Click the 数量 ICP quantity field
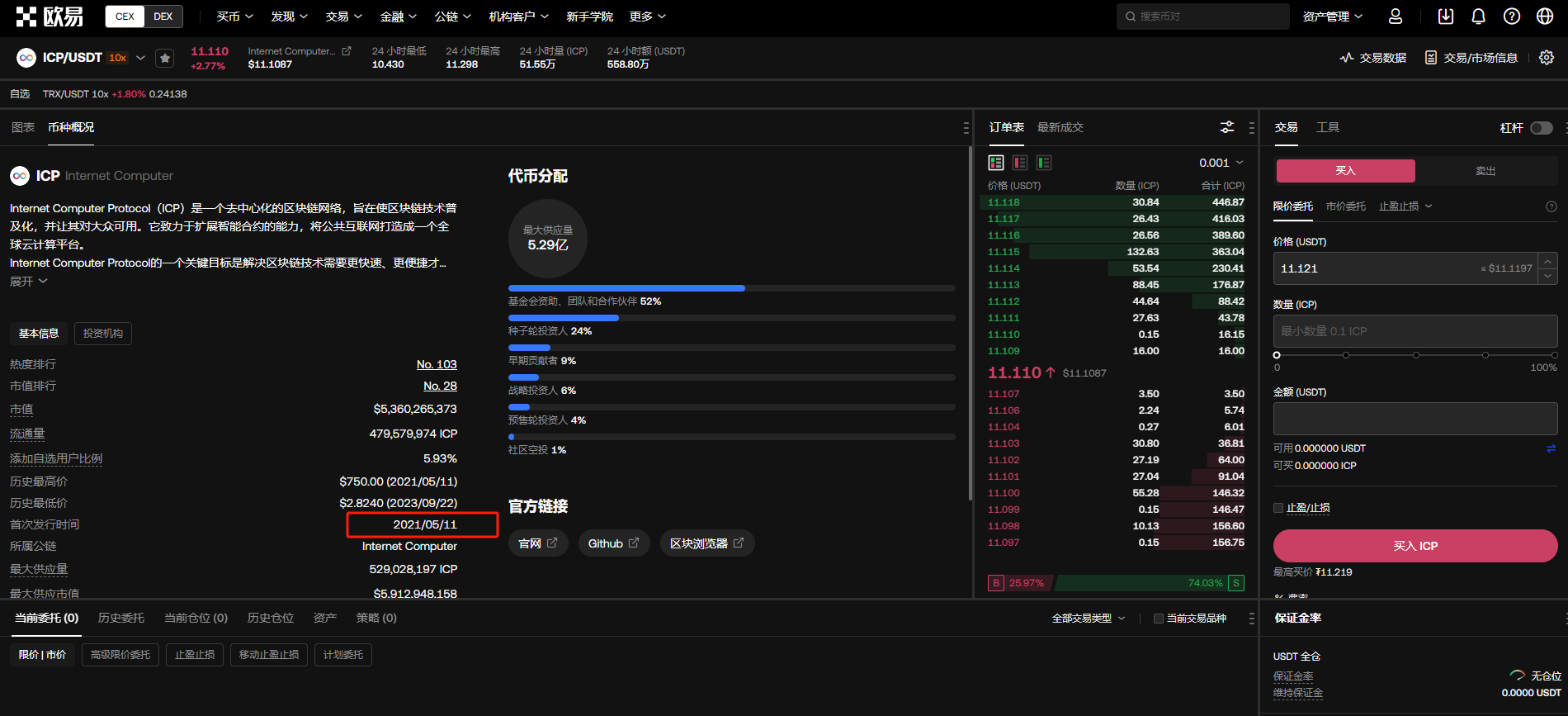 click(x=1415, y=331)
